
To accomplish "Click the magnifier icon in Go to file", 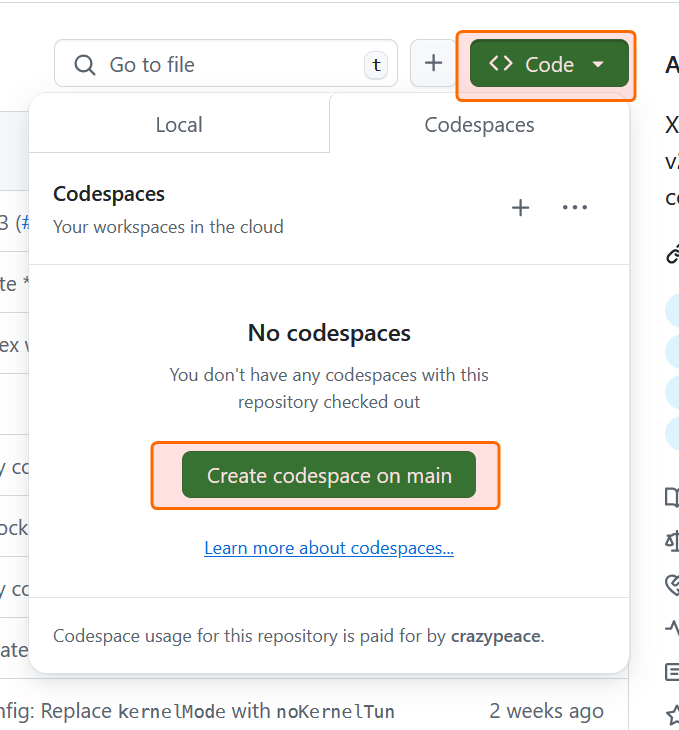I will pyautogui.click(x=85, y=65).
